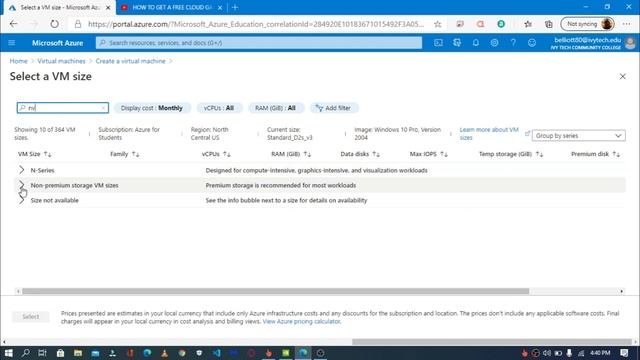The height and width of the screenshot is (360, 640).
Task: Switch to the HOW TO GET A FREE CLOUD tab
Action: (x=171, y=7)
